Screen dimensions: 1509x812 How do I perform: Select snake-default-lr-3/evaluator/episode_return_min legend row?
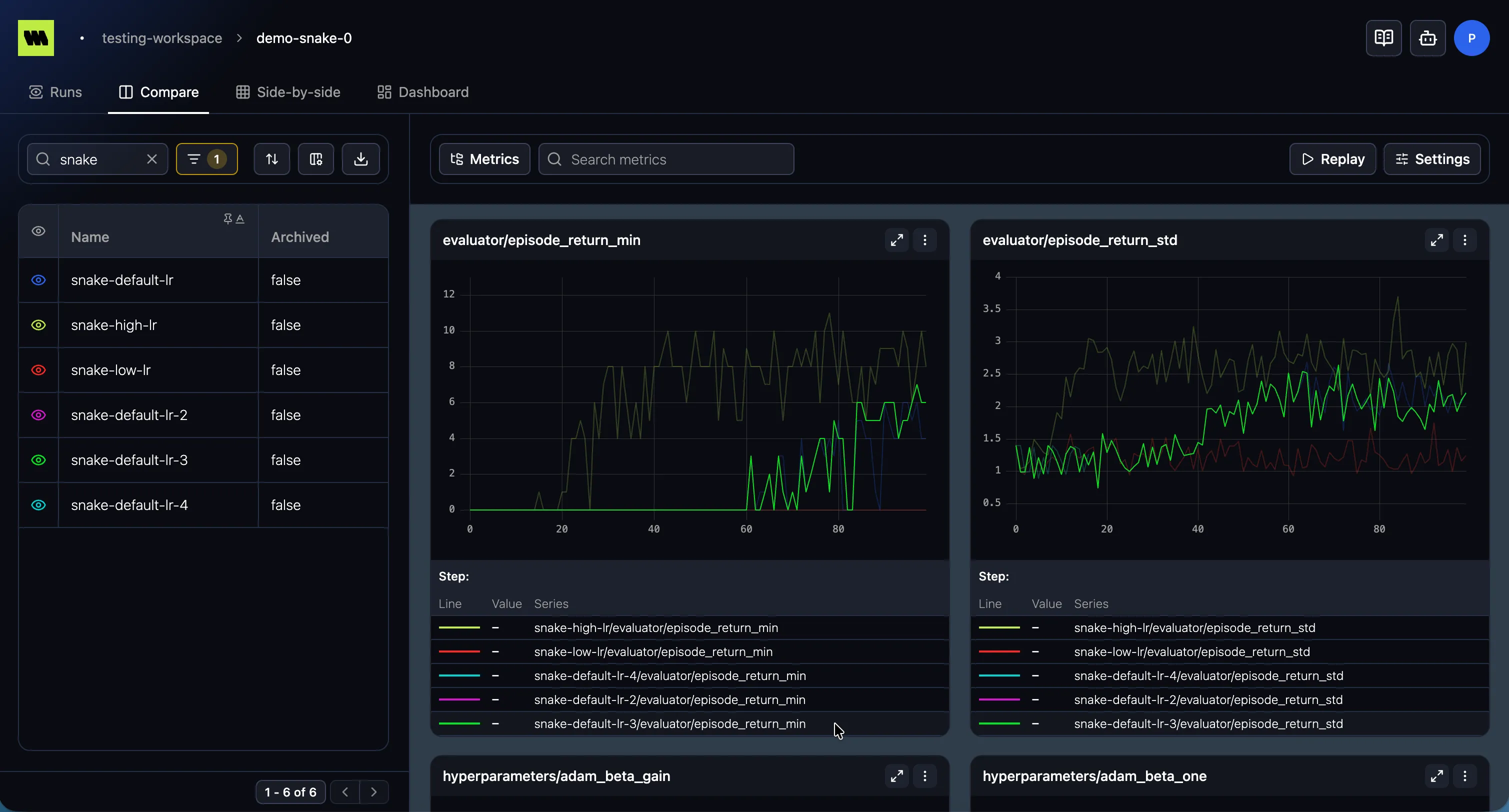tap(689, 723)
